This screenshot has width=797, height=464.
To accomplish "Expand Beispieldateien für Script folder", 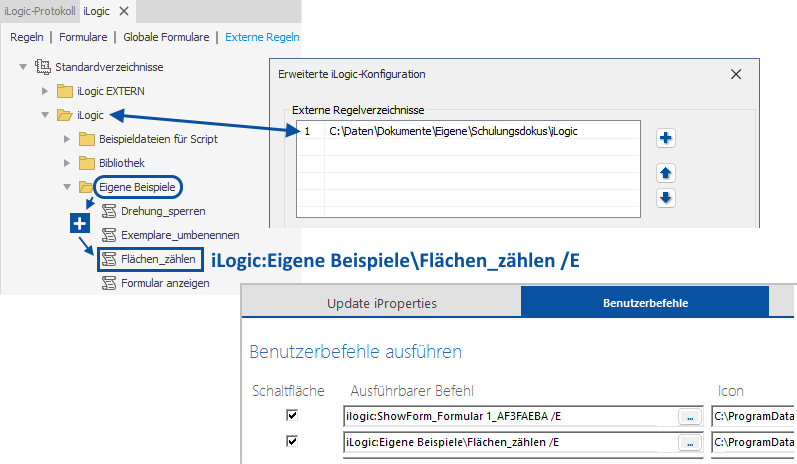I will 65,139.
